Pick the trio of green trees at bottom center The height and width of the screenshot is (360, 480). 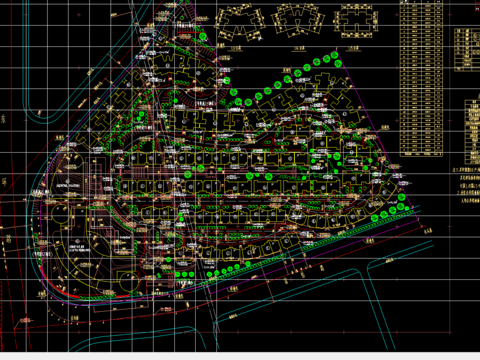tap(185, 274)
